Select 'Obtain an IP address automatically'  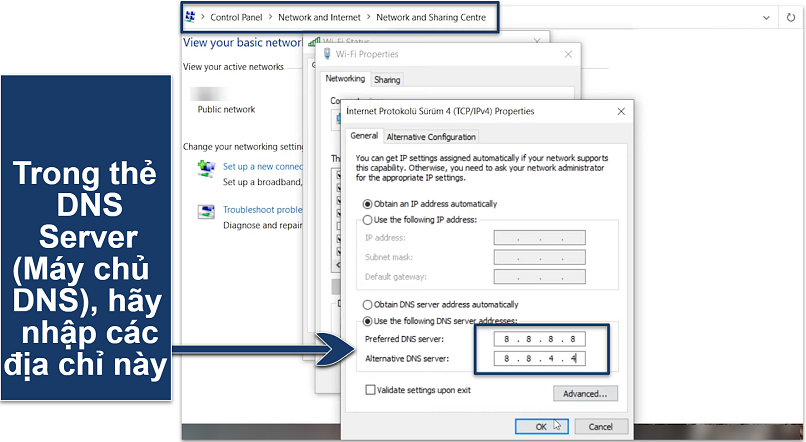click(x=366, y=204)
